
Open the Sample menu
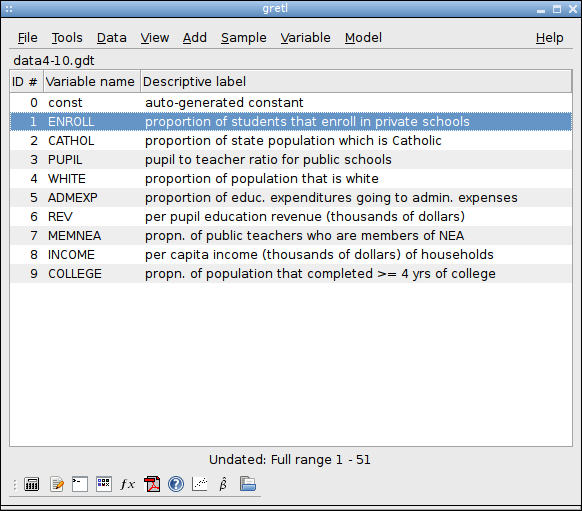[243, 37]
